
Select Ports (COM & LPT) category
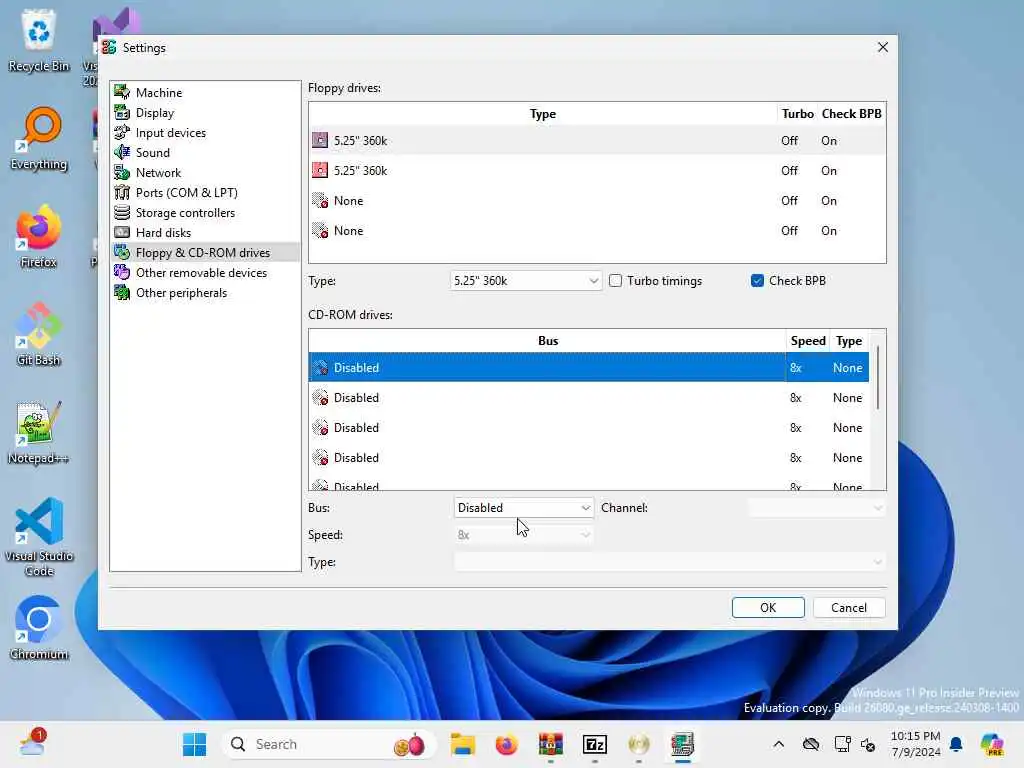pos(186,193)
